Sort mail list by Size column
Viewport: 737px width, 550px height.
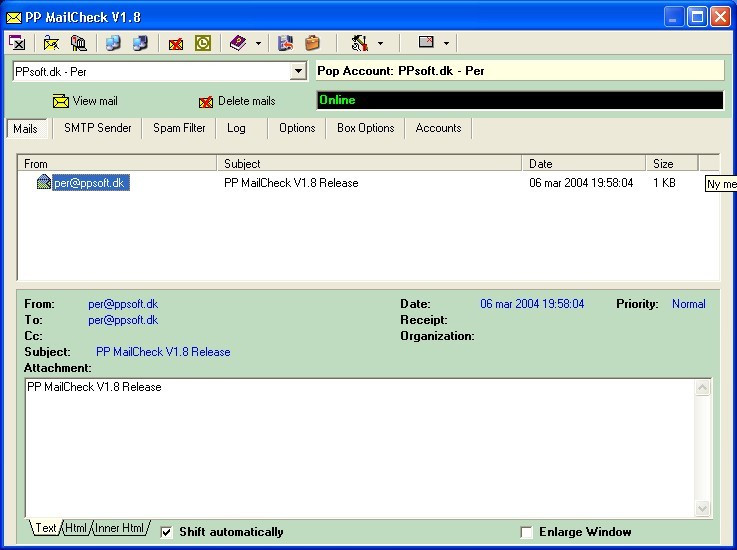click(x=672, y=164)
